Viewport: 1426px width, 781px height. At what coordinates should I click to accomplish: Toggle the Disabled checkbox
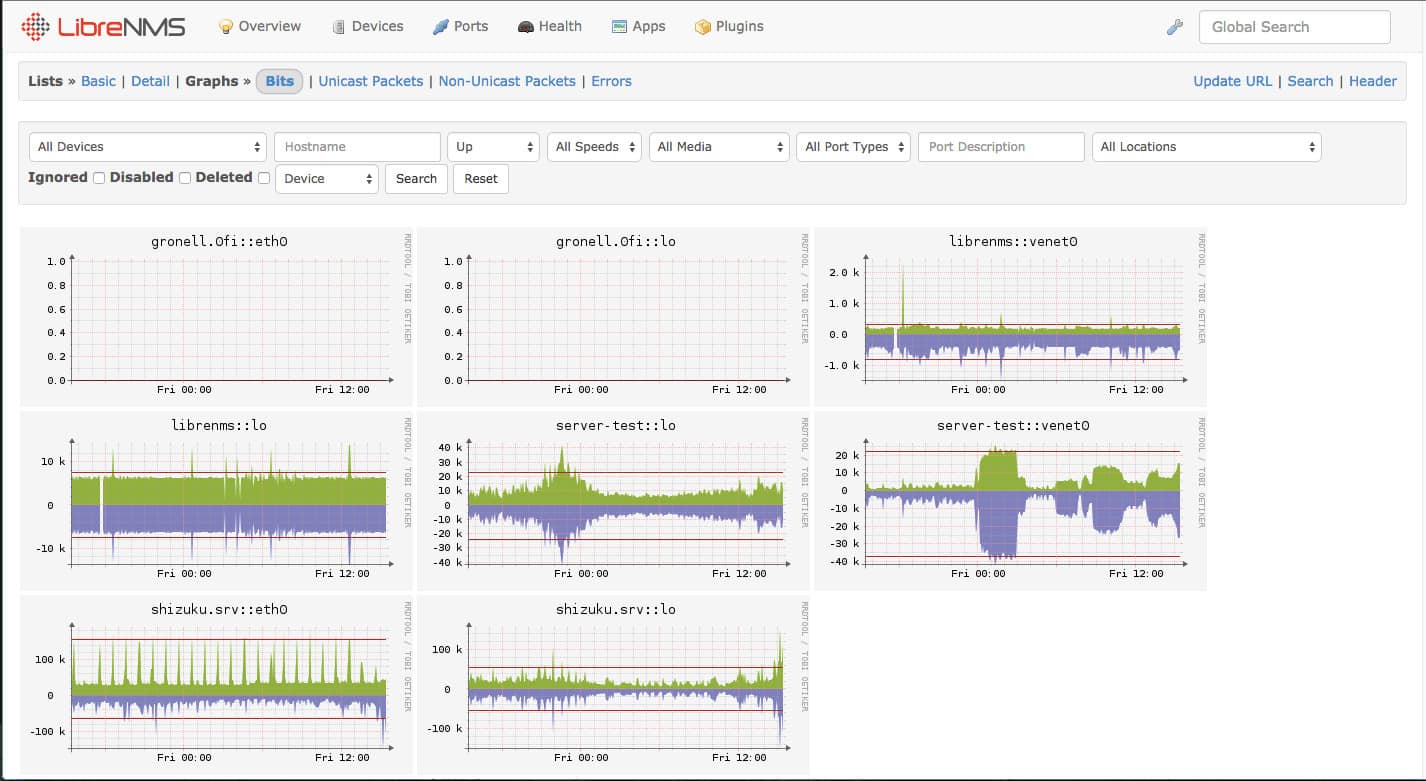click(x=185, y=178)
